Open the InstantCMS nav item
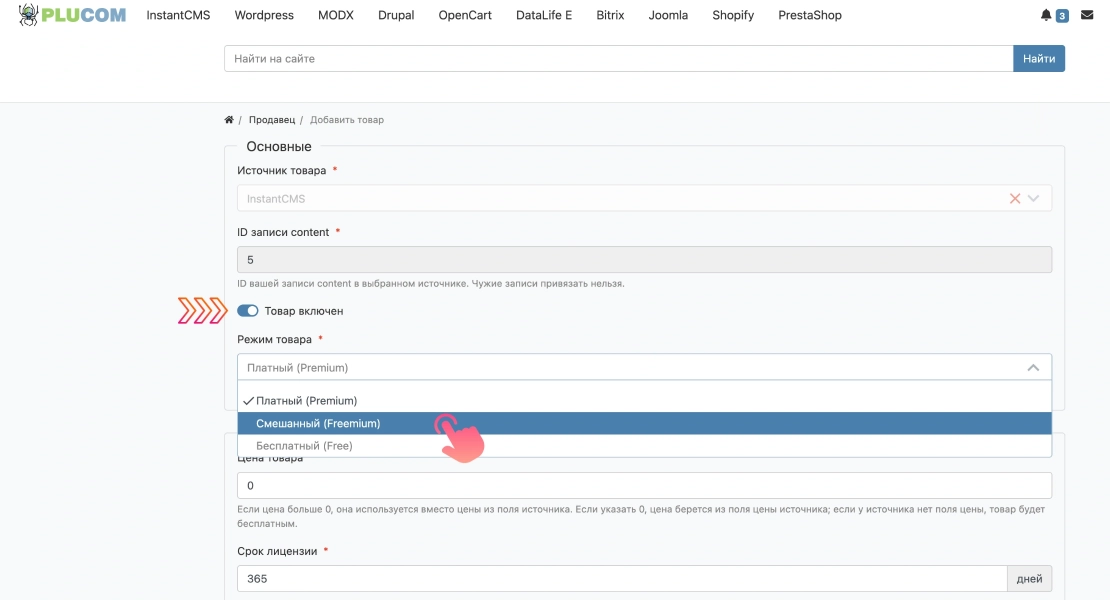 (178, 15)
